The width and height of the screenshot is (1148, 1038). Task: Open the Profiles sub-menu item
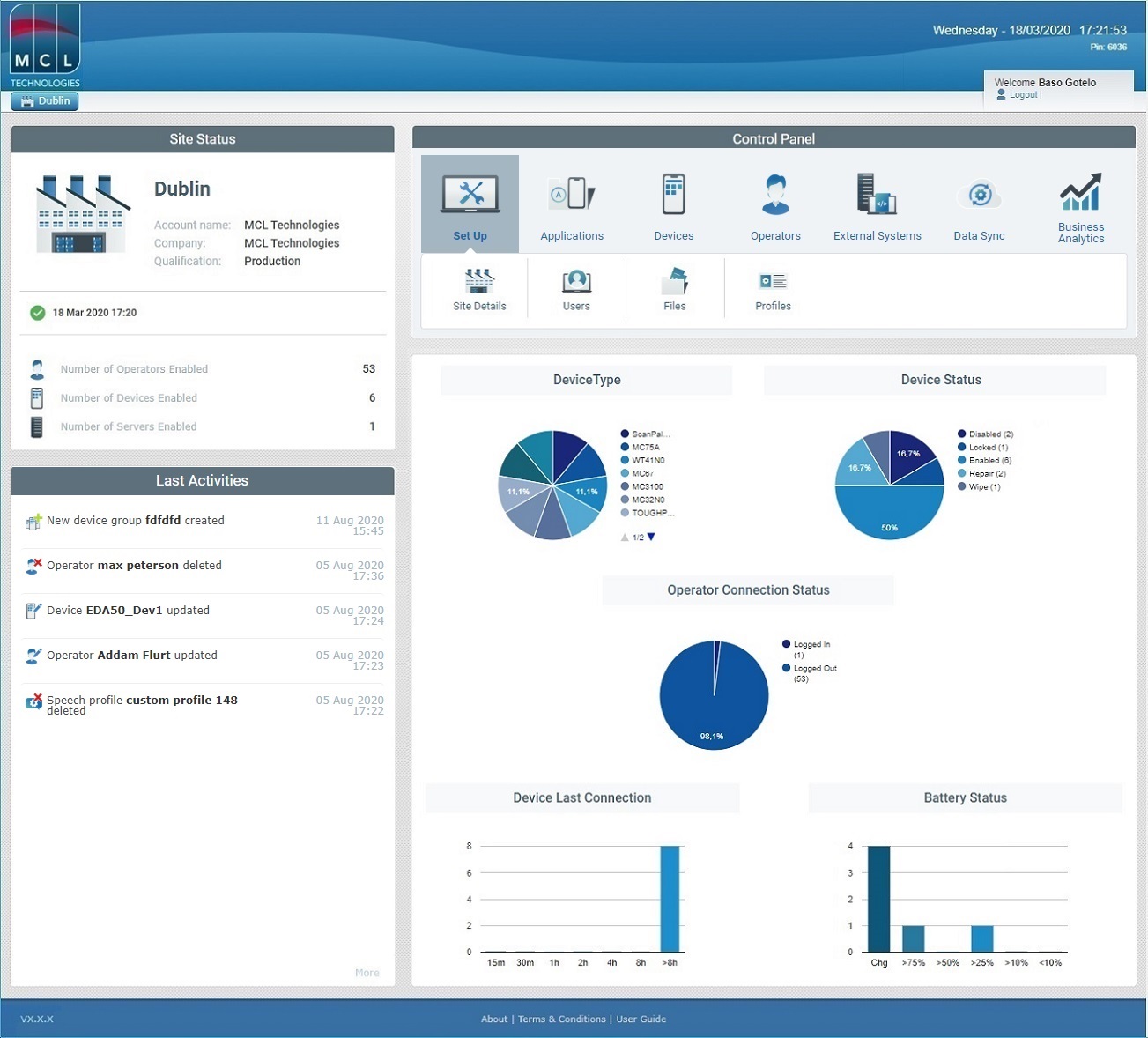pos(773,290)
